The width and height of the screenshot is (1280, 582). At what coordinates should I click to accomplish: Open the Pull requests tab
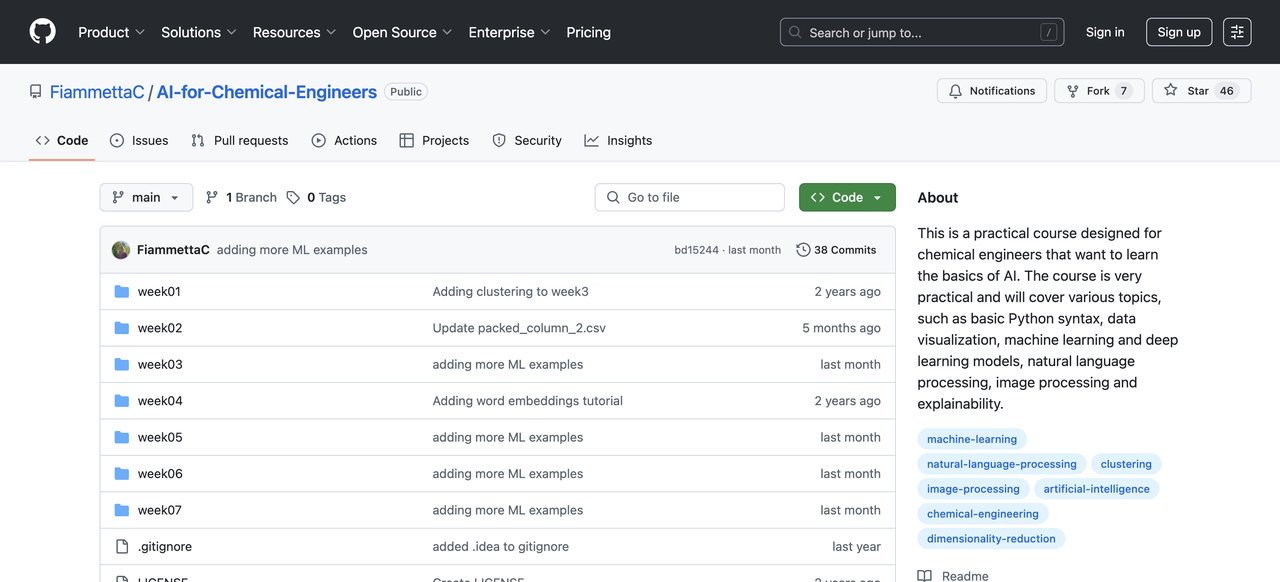[x=240, y=140]
